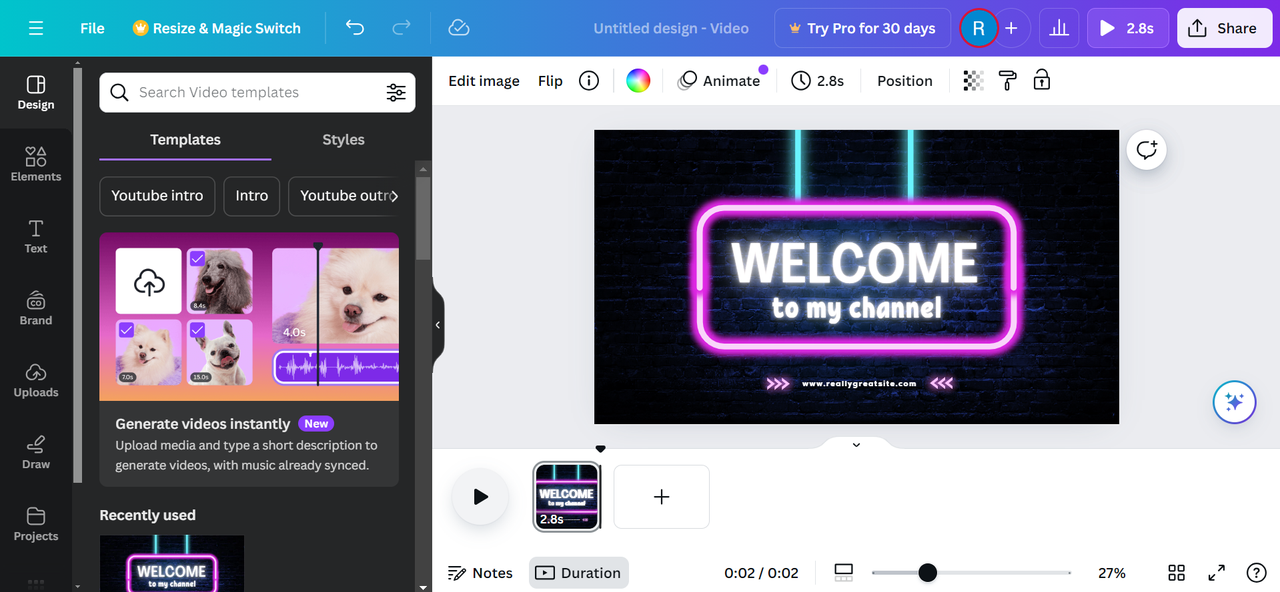Image resolution: width=1280 pixels, height=592 pixels.
Task: Open the Magic assistant sparkle button
Action: pos(1234,402)
